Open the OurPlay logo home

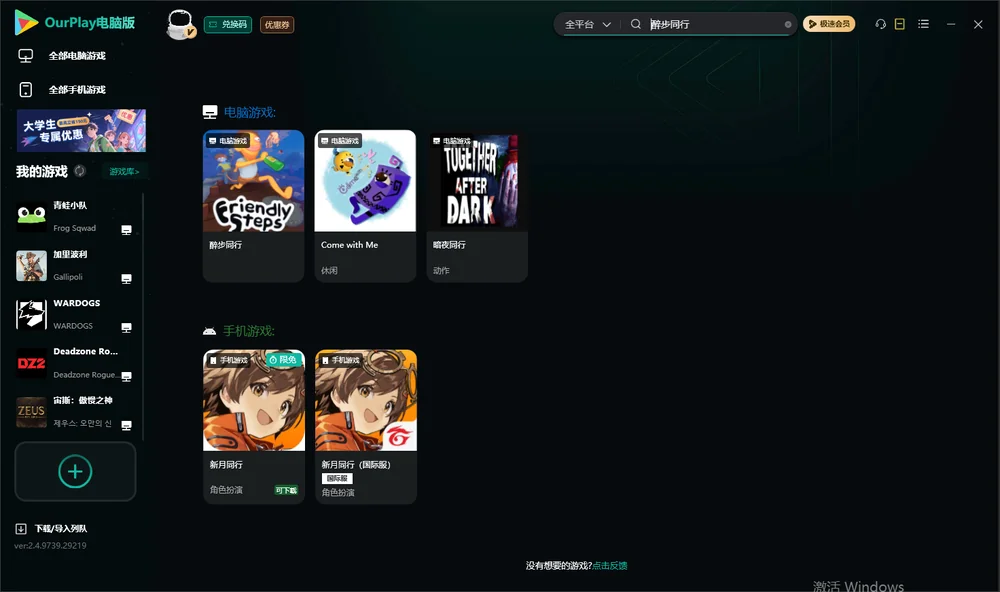75,23
